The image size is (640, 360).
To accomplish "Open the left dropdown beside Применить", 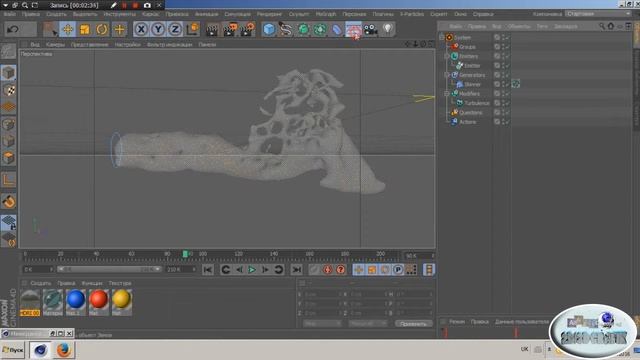I will click(322, 323).
